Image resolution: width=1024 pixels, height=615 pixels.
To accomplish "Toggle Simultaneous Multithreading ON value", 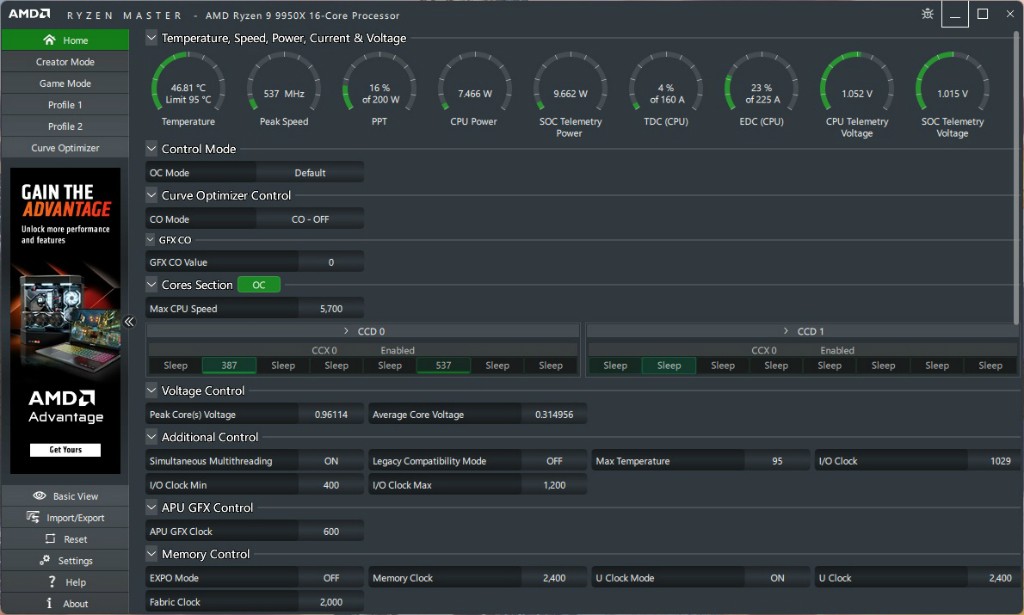I will pyautogui.click(x=331, y=461).
